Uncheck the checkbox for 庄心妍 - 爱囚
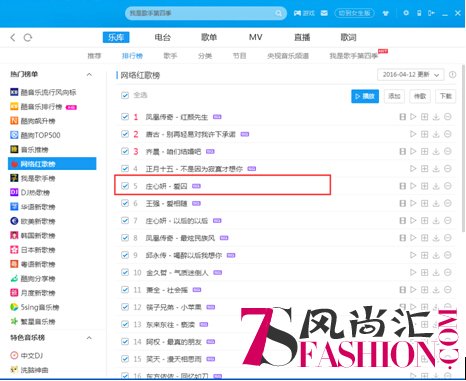 (x=125, y=186)
